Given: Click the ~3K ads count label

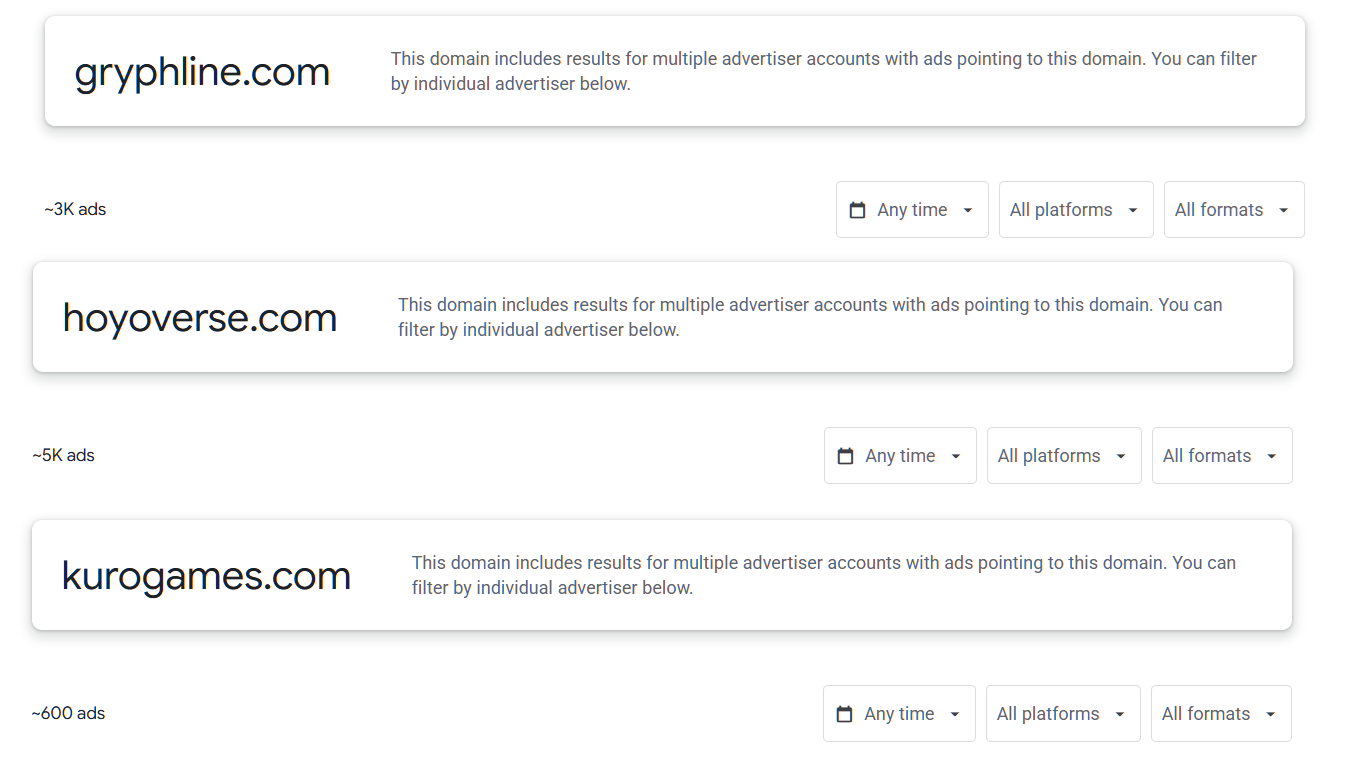Looking at the screenshot, I should (75, 210).
